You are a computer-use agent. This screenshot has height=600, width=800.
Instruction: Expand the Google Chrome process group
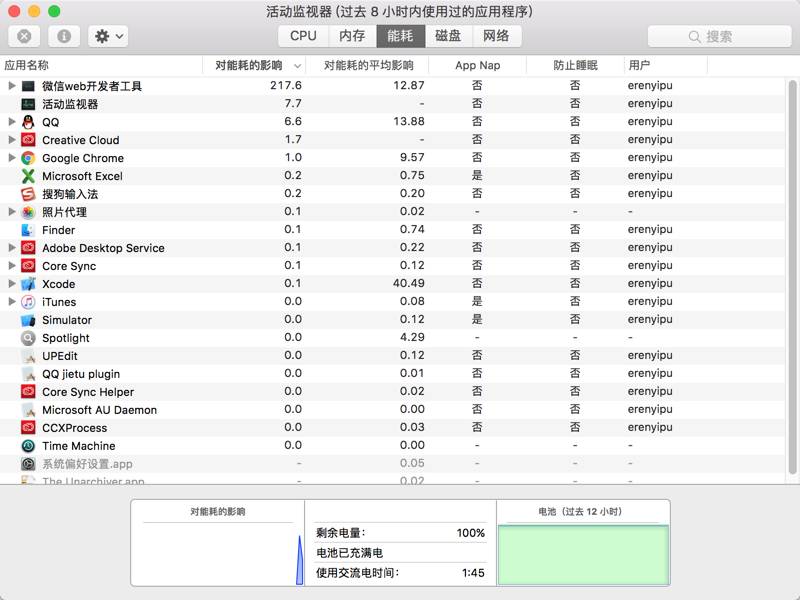coord(12,158)
